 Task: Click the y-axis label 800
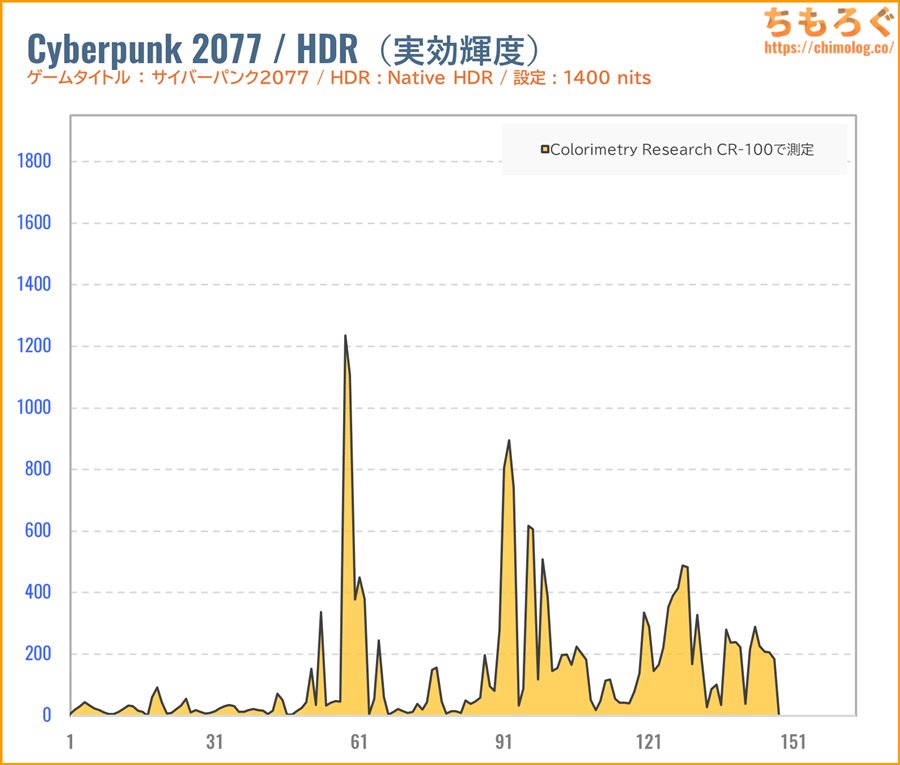[38, 469]
